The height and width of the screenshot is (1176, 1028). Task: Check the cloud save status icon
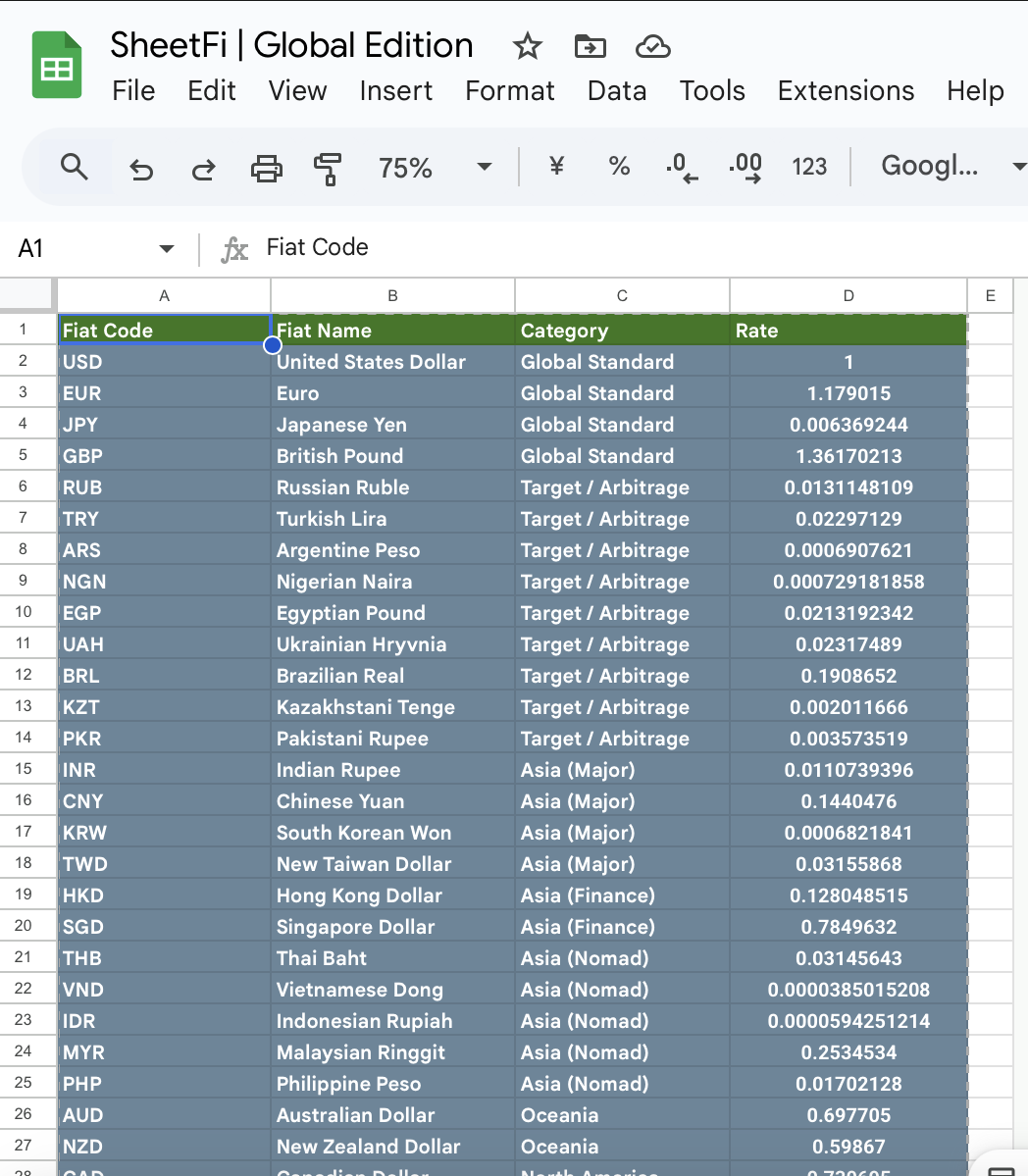(652, 46)
